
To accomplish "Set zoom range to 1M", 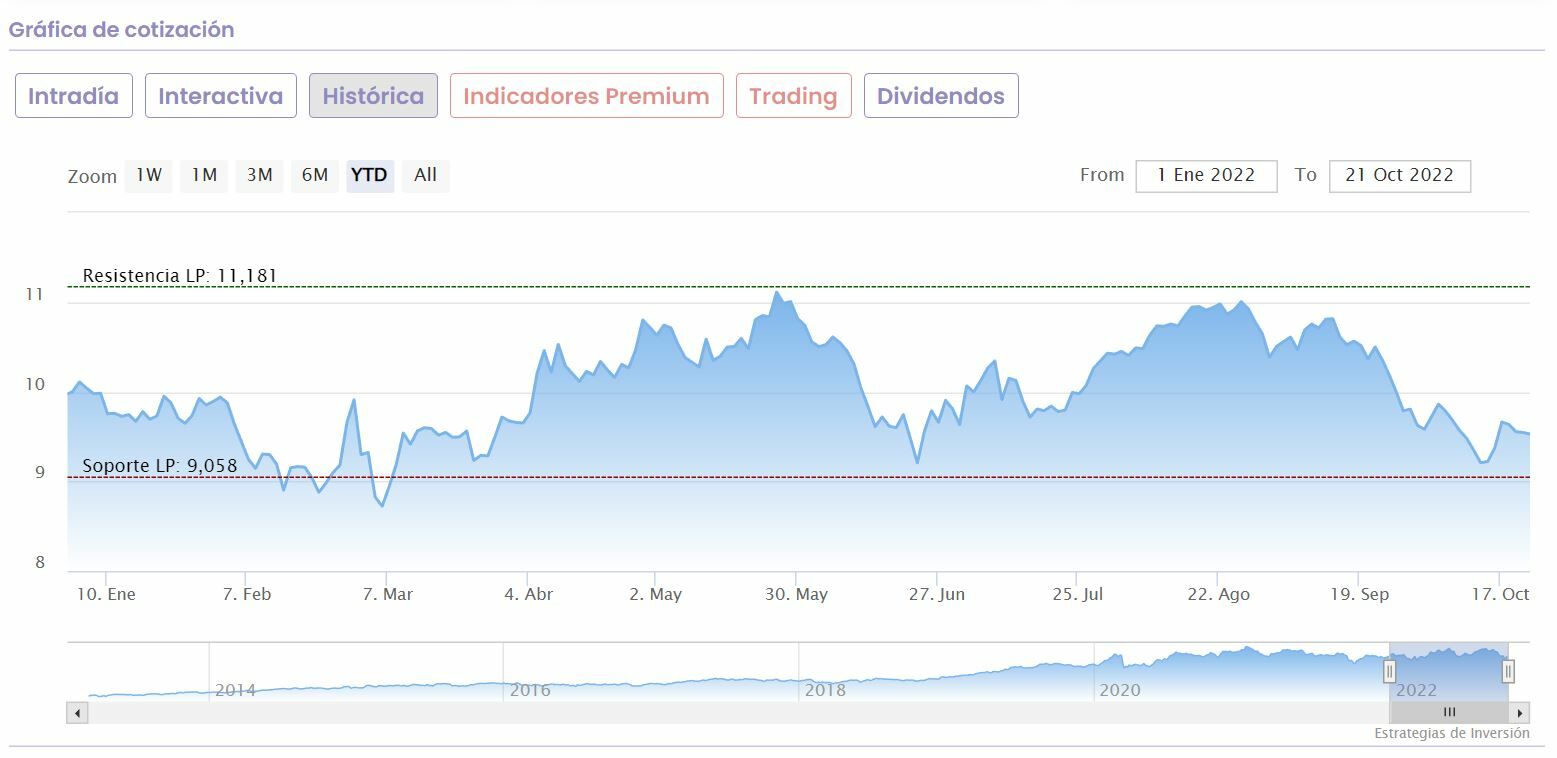I will pyautogui.click(x=204, y=175).
